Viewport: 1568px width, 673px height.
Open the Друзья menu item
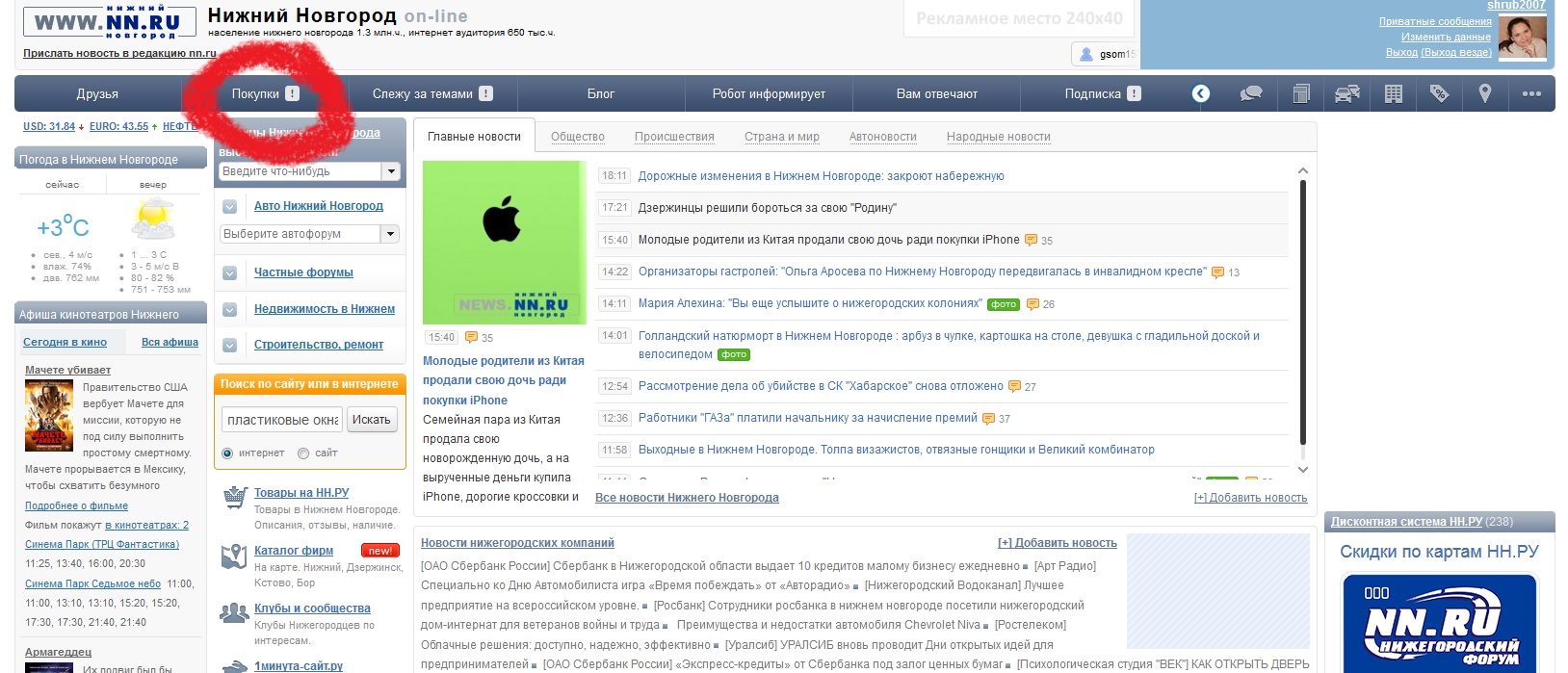[97, 93]
